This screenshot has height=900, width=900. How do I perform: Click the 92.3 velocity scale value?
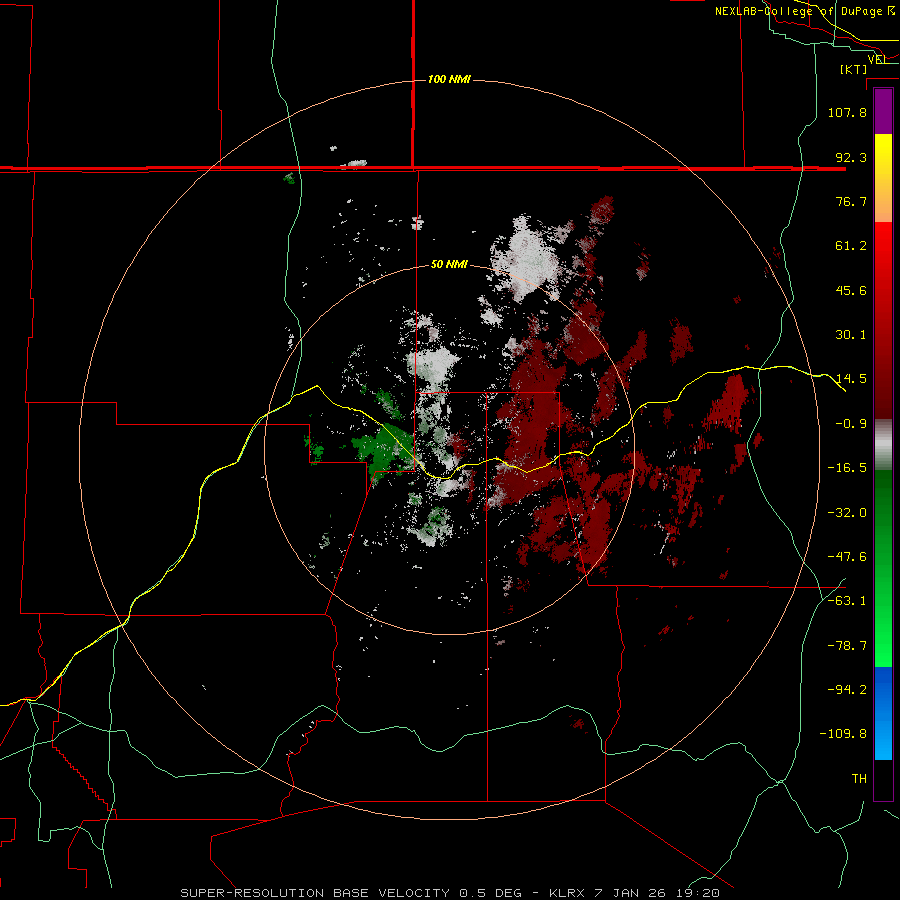851,157
